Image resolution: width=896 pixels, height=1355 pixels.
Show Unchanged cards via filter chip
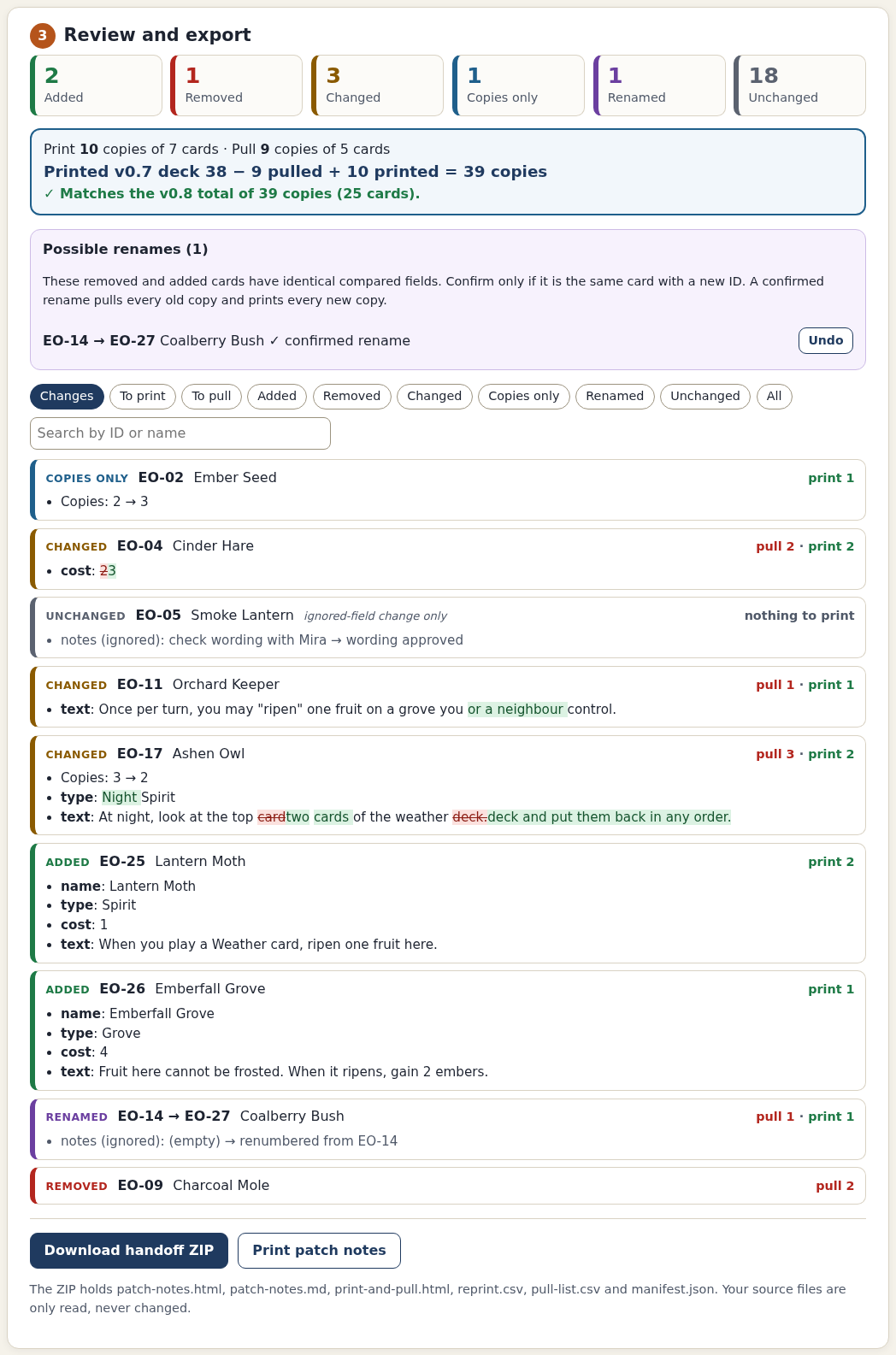coord(705,397)
